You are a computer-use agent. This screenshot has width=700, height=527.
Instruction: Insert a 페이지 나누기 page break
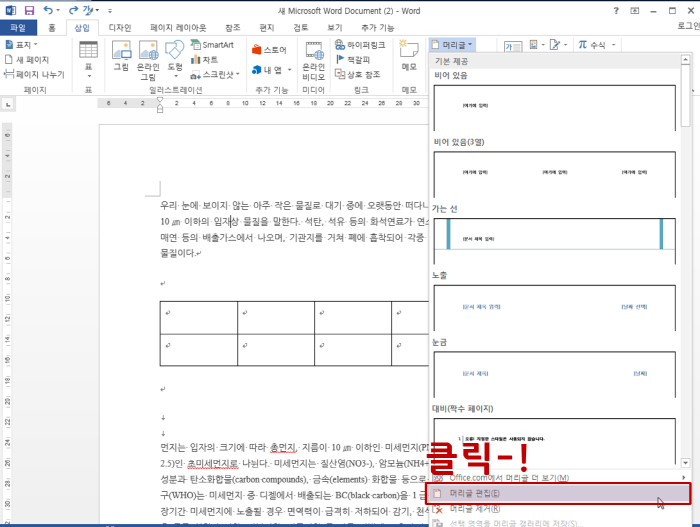(34, 74)
